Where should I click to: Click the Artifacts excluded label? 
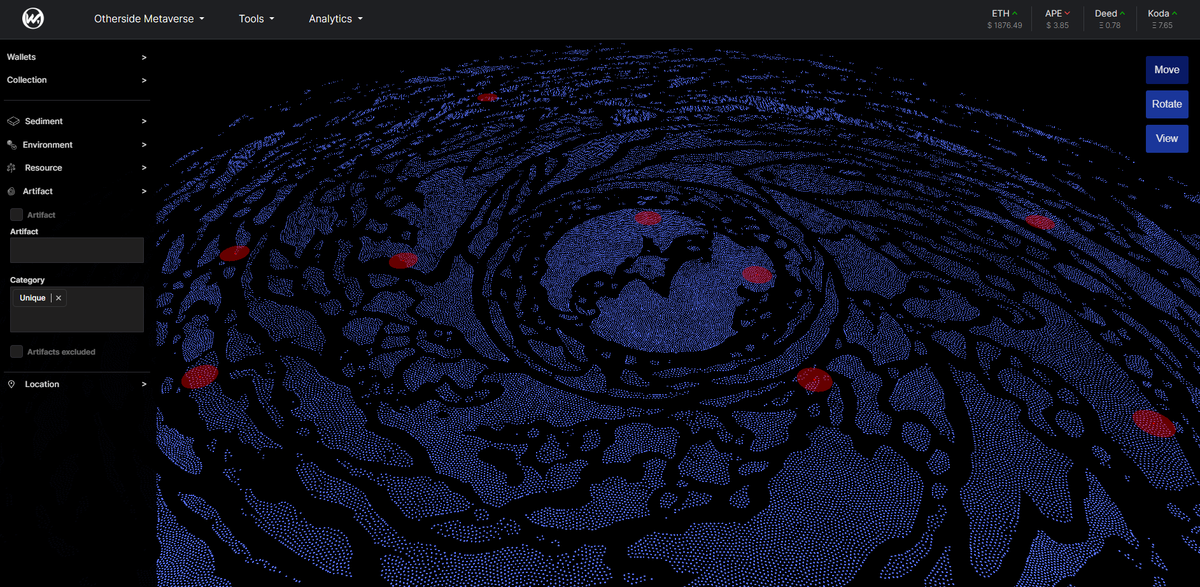[62, 352]
